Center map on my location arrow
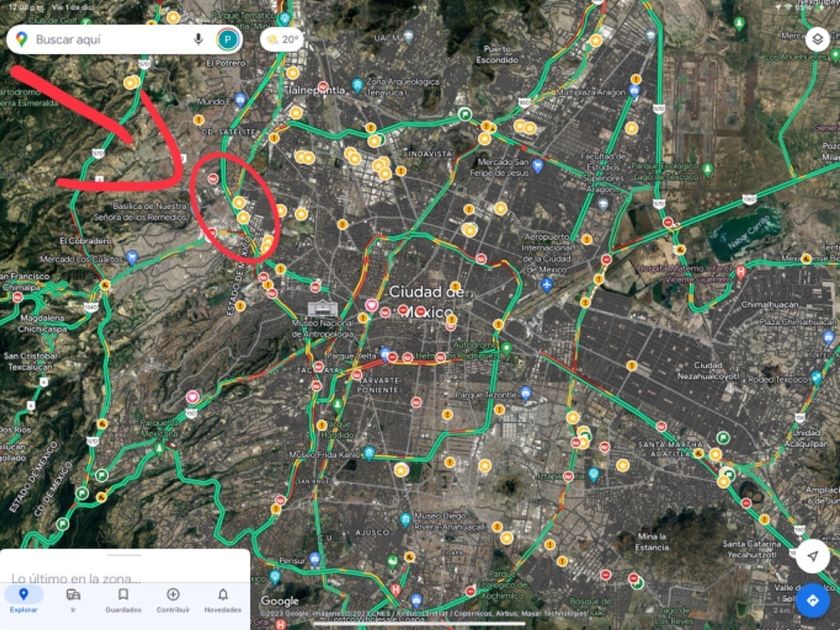840x630 pixels. click(x=813, y=556)
